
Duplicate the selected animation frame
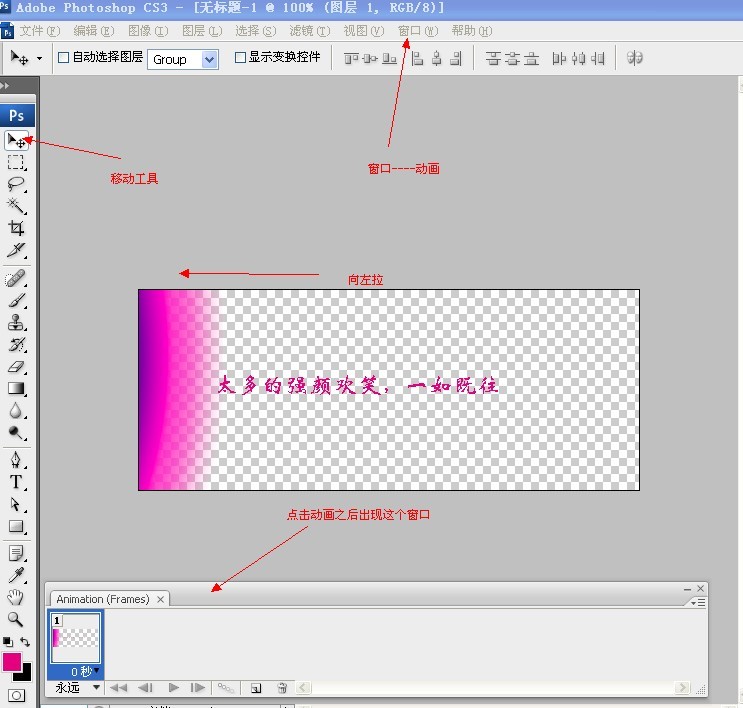pyautogui.click(x=256, y=688)
